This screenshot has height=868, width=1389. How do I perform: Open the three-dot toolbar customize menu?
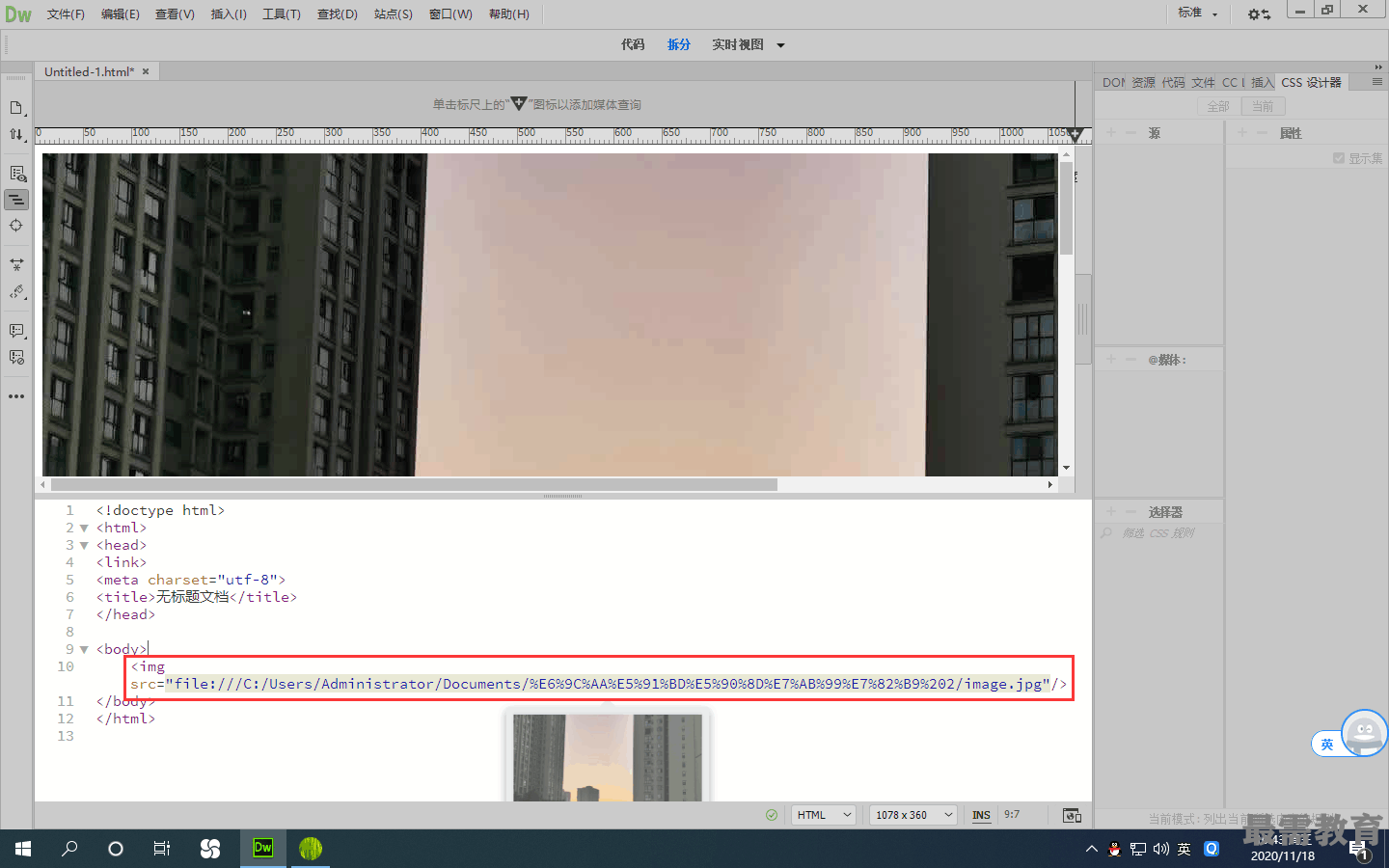pyautogui.click(x=16, y=396)
